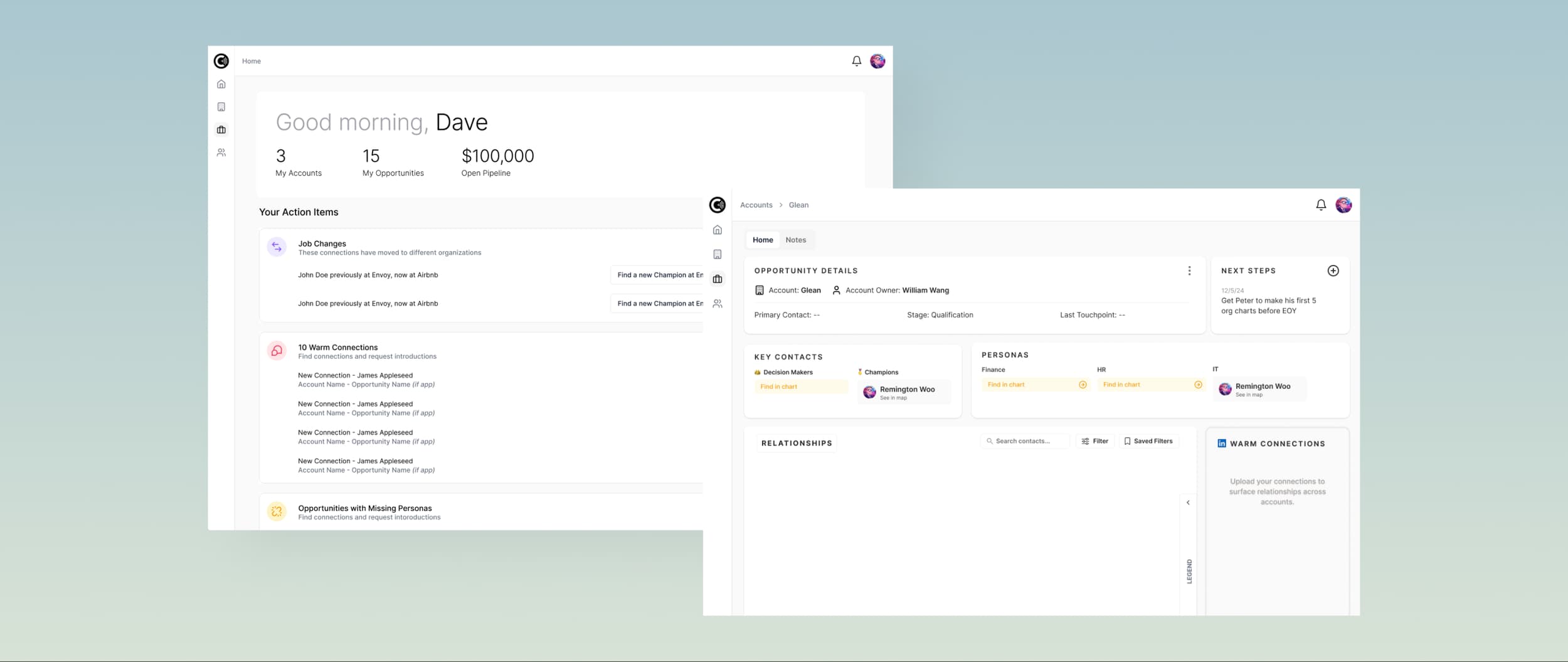The image size is (1568, 662).
Task: Click Stage: Qualification text
Action: pos(940,315)
